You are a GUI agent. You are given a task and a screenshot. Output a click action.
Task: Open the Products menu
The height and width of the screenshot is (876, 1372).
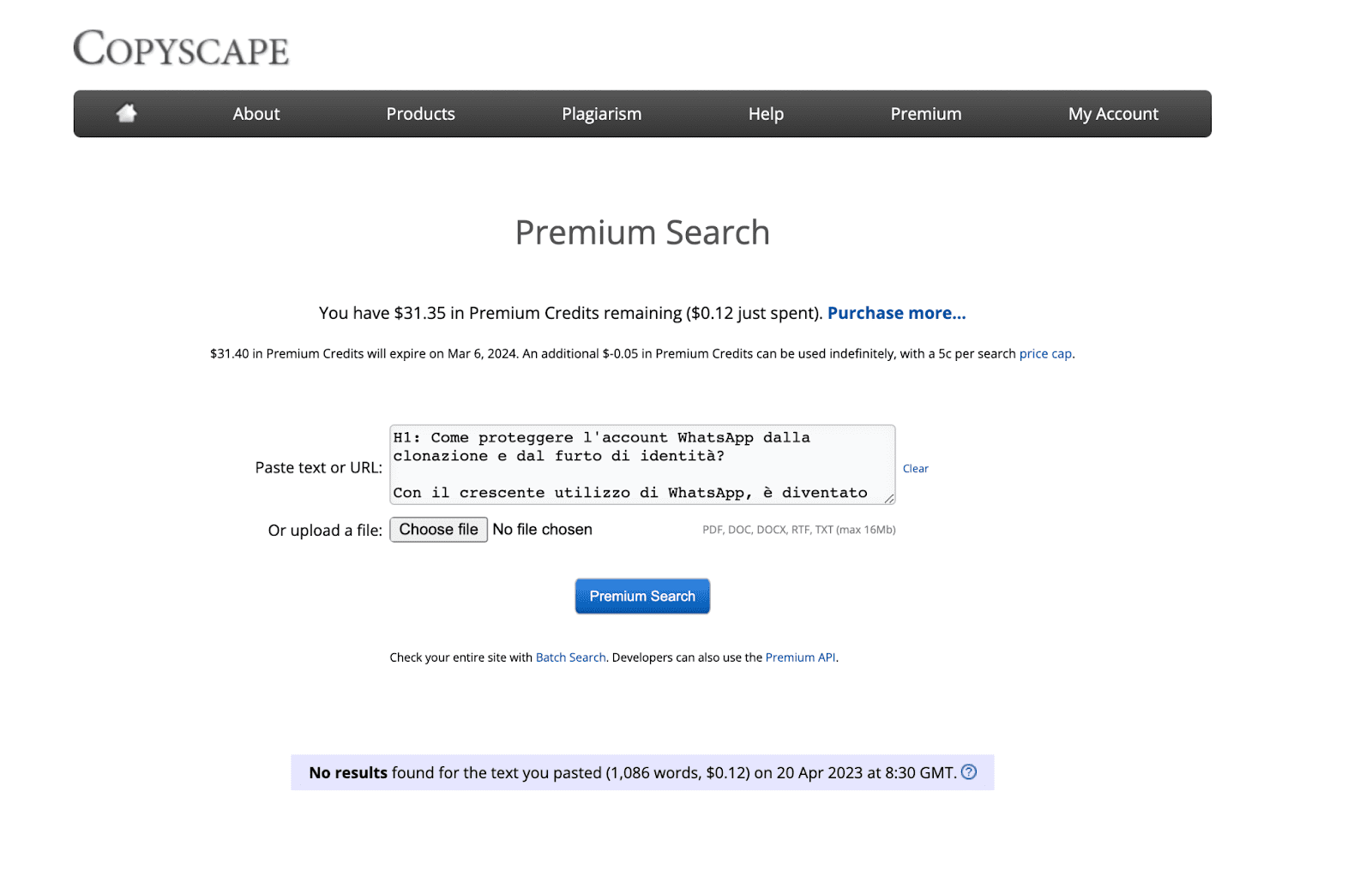tap(420, 114)
